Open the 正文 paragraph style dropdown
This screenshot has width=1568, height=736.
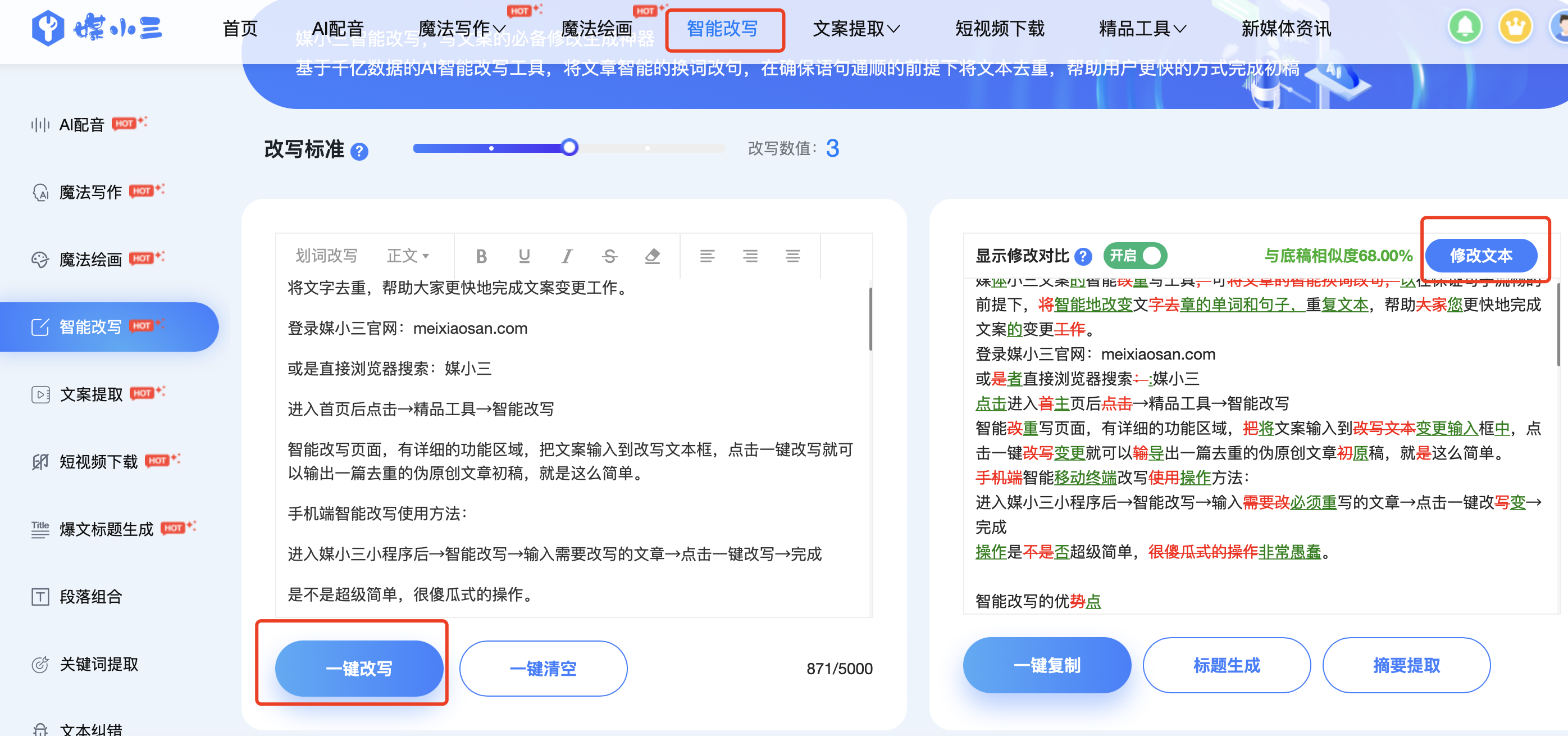pyautogui.click(x=408, y=256)
